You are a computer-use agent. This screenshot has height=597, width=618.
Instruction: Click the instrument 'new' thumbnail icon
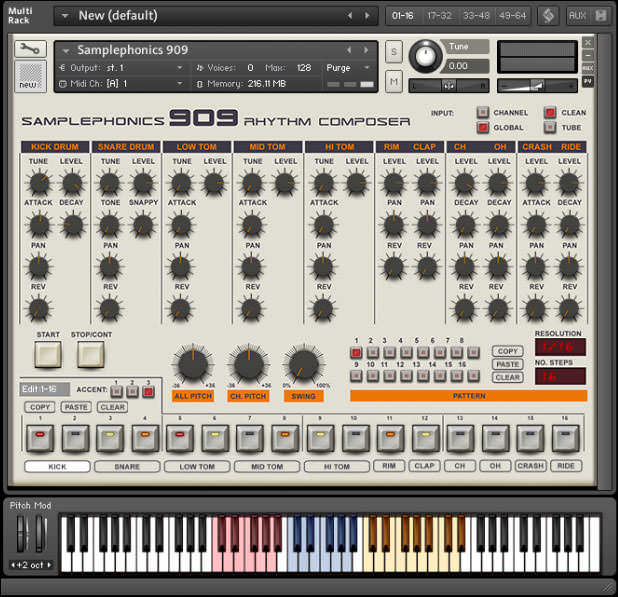click(x=30, y=76)
